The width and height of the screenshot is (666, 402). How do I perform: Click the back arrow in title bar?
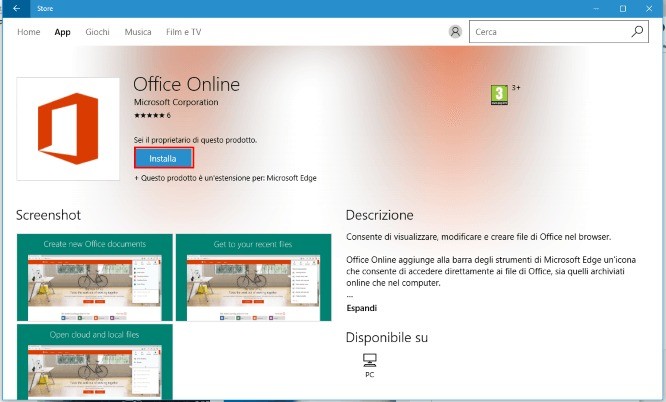click(17, 8)
